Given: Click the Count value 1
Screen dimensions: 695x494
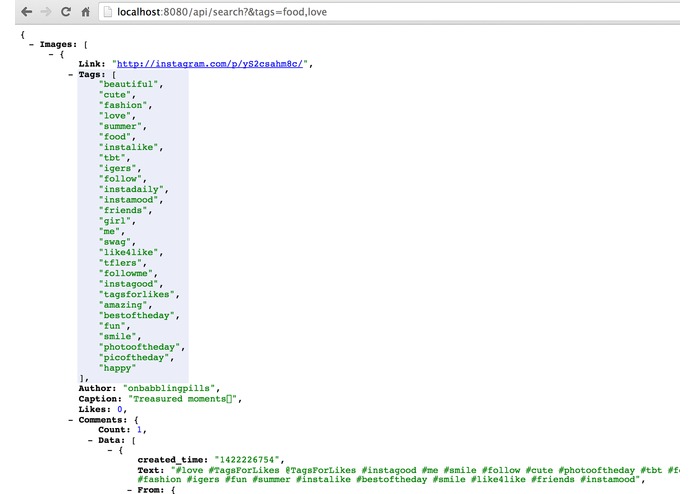Looking at the screenshot, I should coord(139,430).
